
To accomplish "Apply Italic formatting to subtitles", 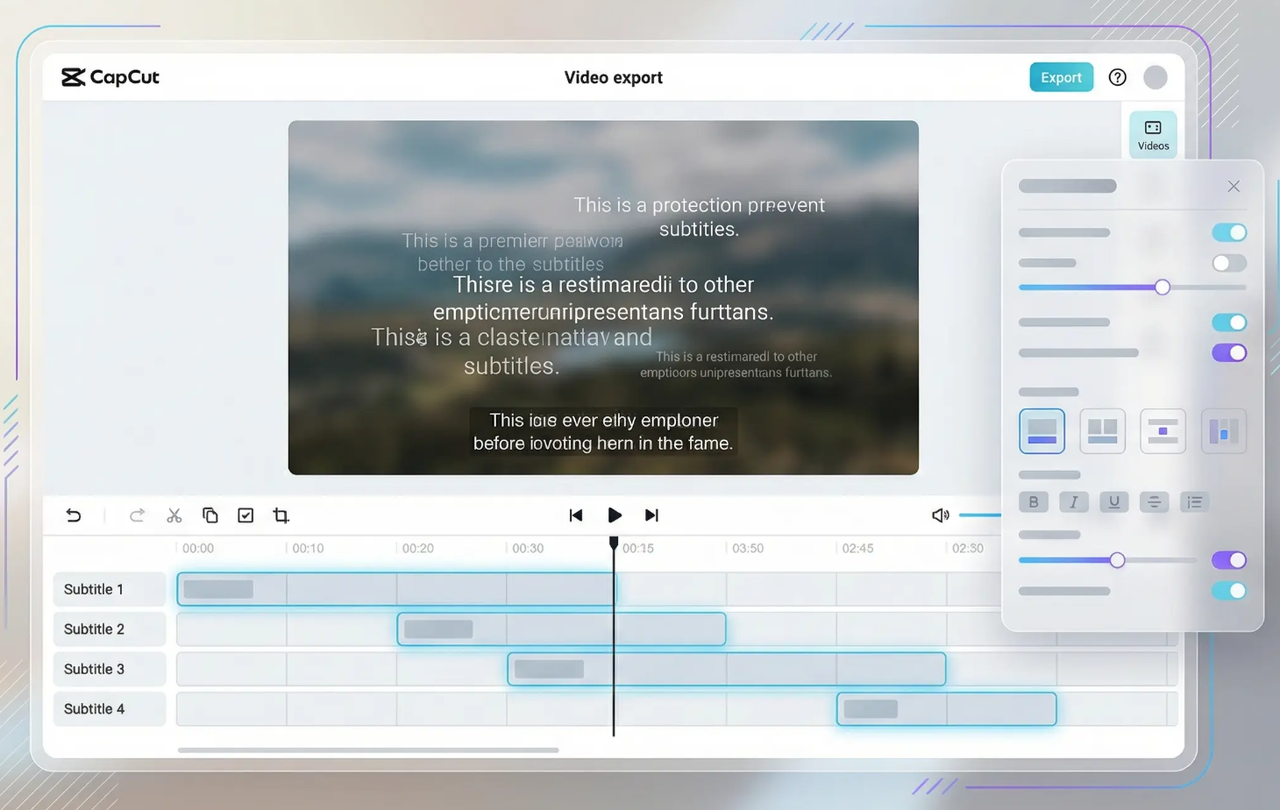I will click(1074, 502).
